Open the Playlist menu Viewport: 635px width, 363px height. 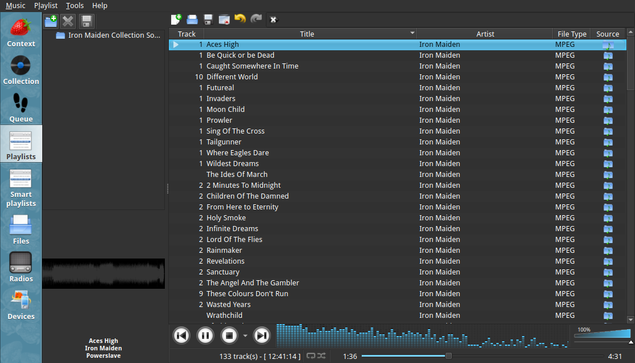45,6
